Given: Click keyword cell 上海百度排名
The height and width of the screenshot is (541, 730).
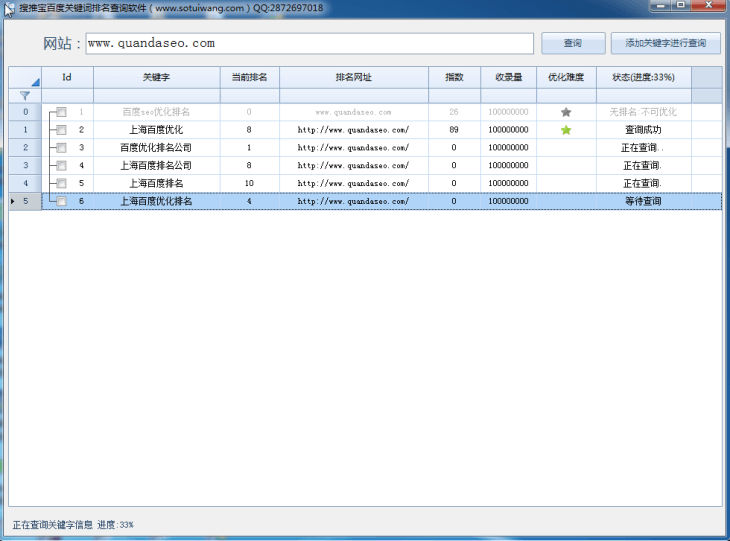Looking at the screenshot, I should (156, 183).
